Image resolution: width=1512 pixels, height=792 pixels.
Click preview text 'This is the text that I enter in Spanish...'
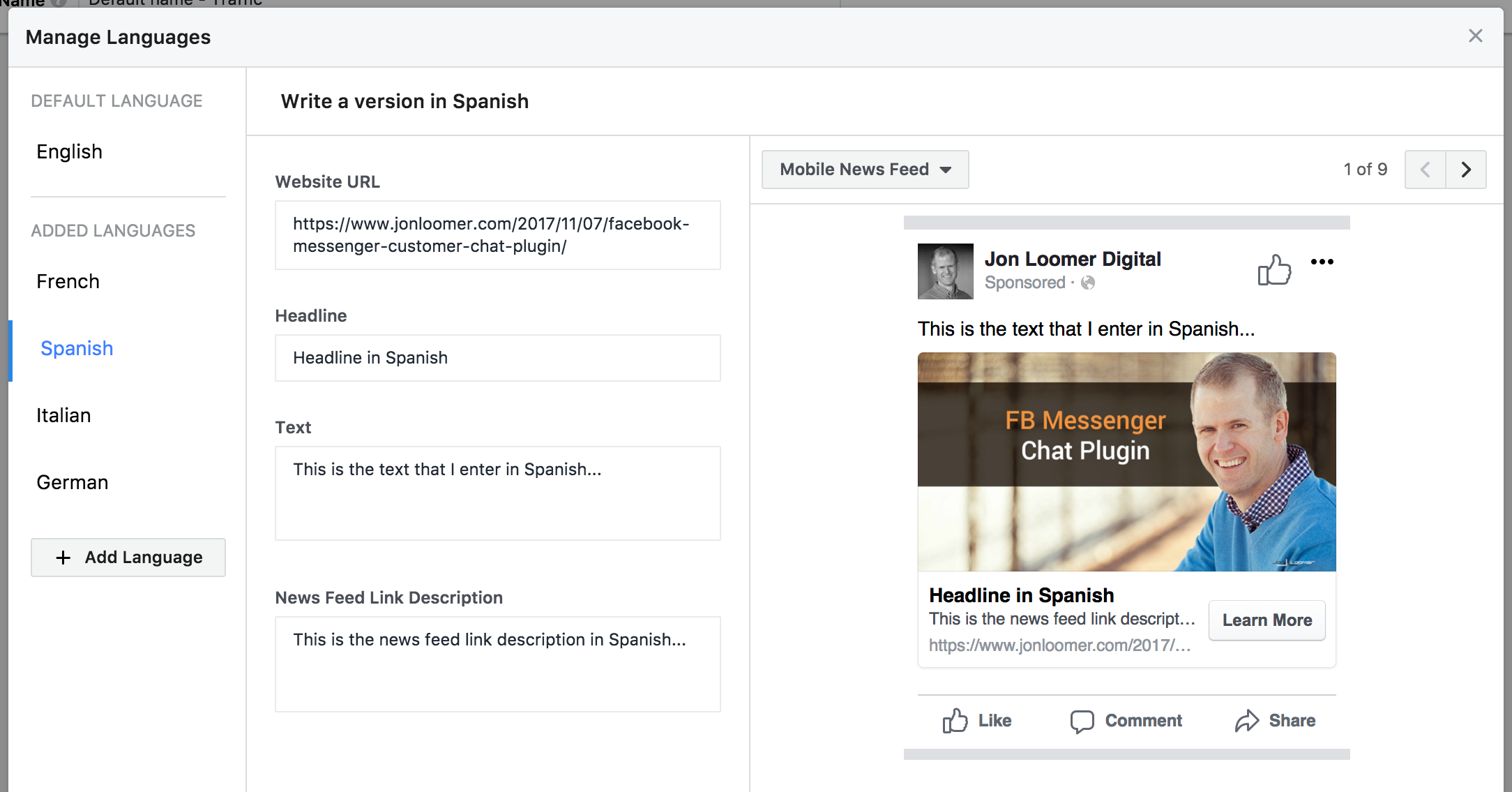click(1086, 329)
